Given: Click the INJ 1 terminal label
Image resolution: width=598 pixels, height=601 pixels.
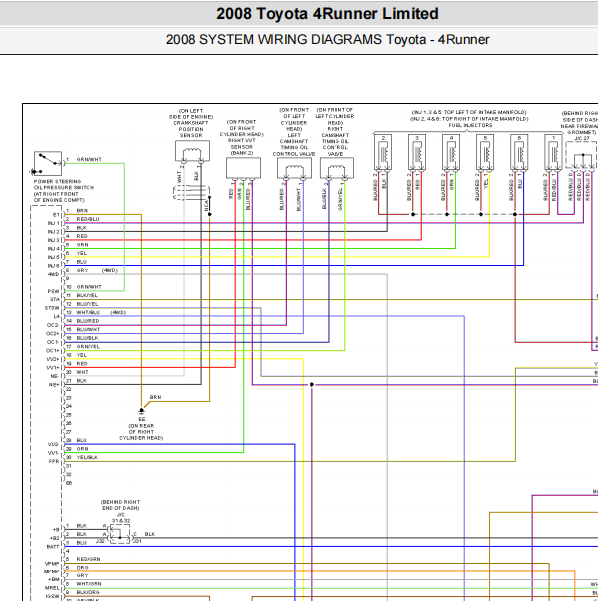Looking at the screenshot, I should click(54, 223).
